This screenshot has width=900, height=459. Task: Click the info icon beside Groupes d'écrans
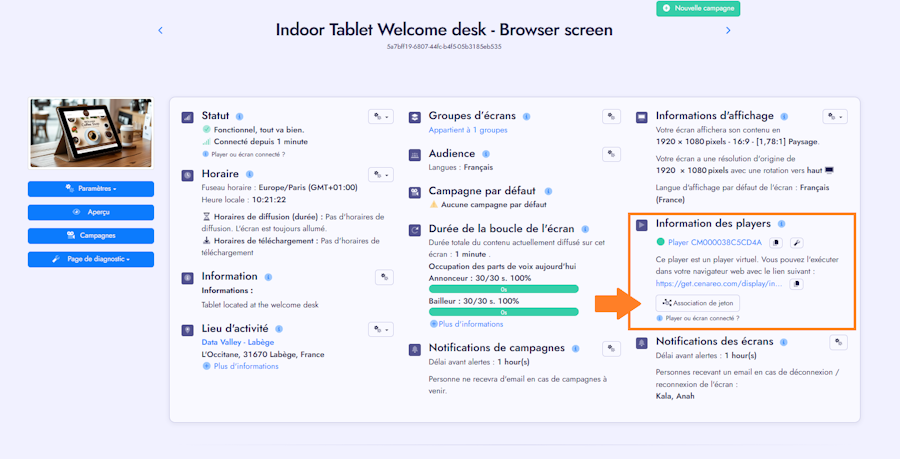[526, 116]
